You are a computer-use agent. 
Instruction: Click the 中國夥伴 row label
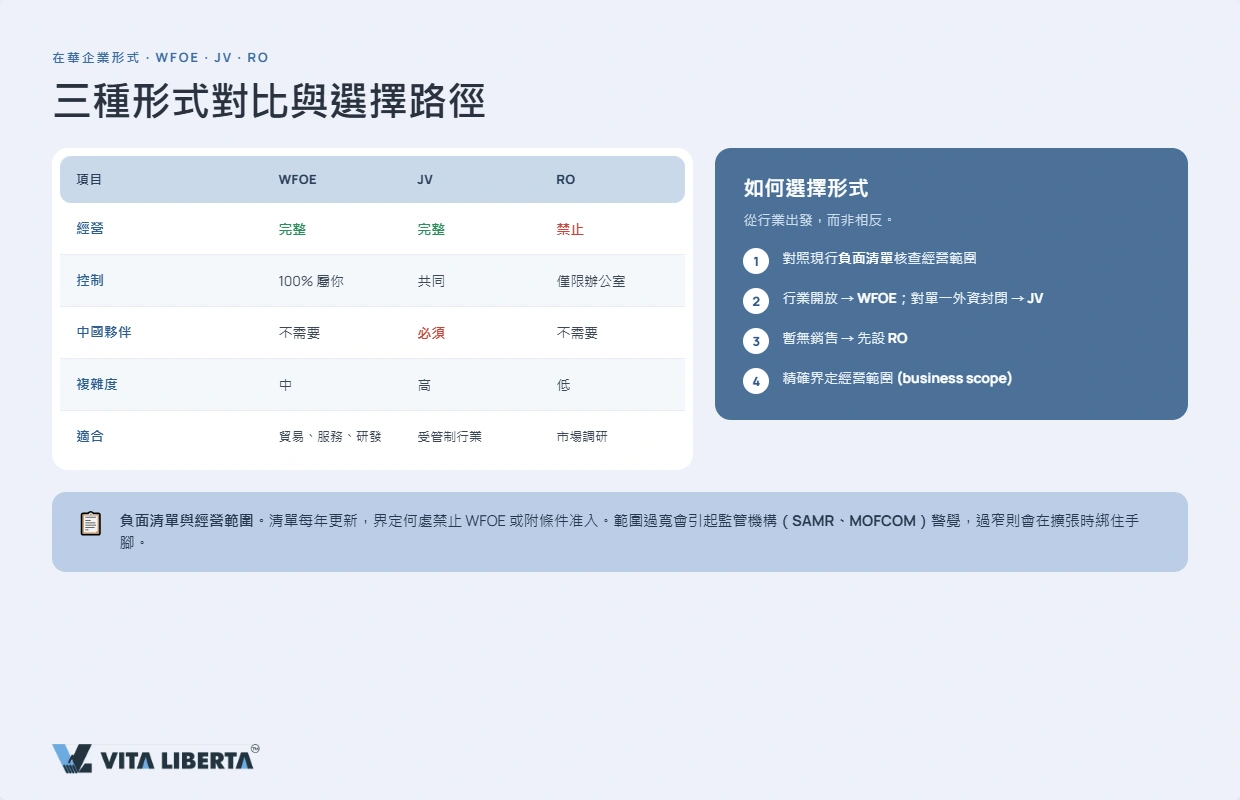tap(104, 333)
